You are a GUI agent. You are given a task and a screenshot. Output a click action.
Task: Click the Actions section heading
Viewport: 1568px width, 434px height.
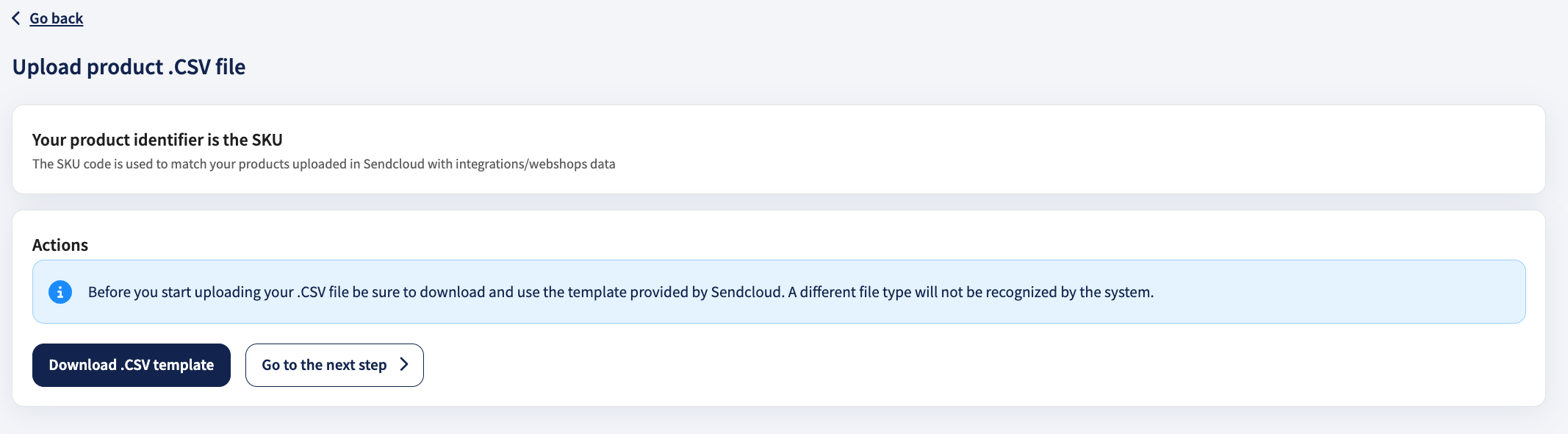(x=60, y=245)
